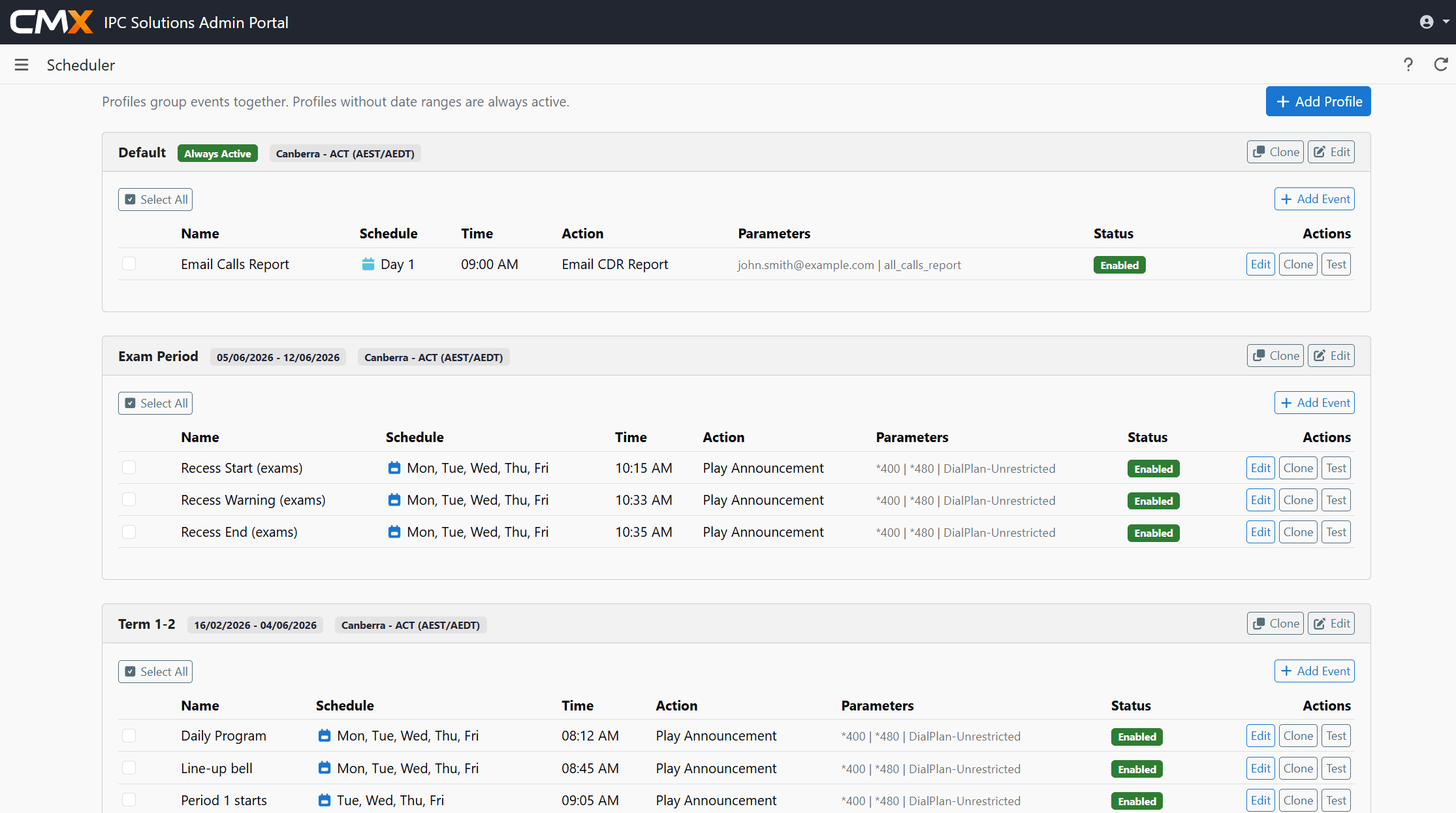Click the calendar icon beside Day 1 schedule
This screenshot has height=813, width=1456.
coord(368,264)
